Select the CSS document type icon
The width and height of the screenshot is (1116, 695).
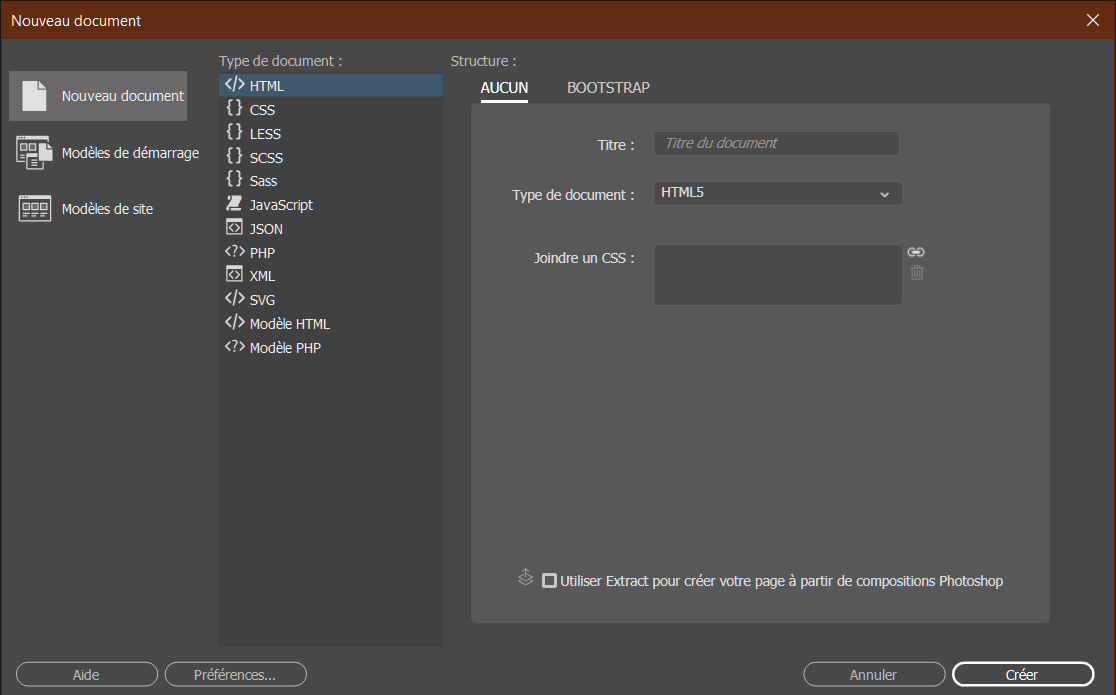tap(234, 109)
